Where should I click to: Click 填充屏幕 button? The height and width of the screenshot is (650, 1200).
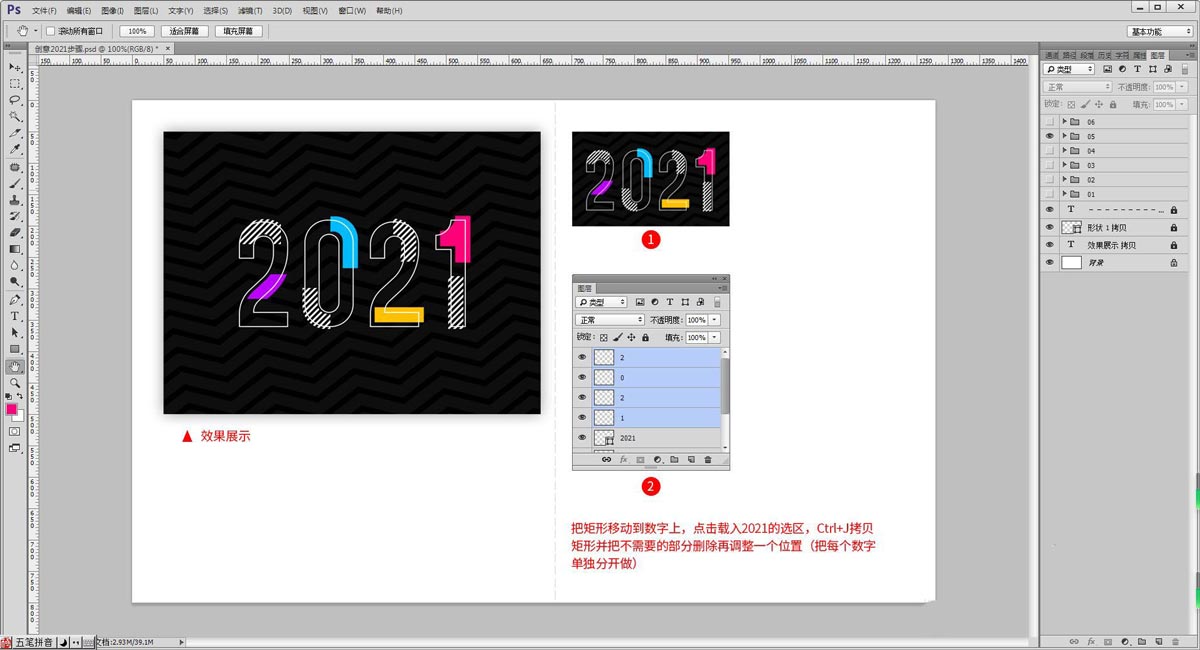[x=239, y=31]
